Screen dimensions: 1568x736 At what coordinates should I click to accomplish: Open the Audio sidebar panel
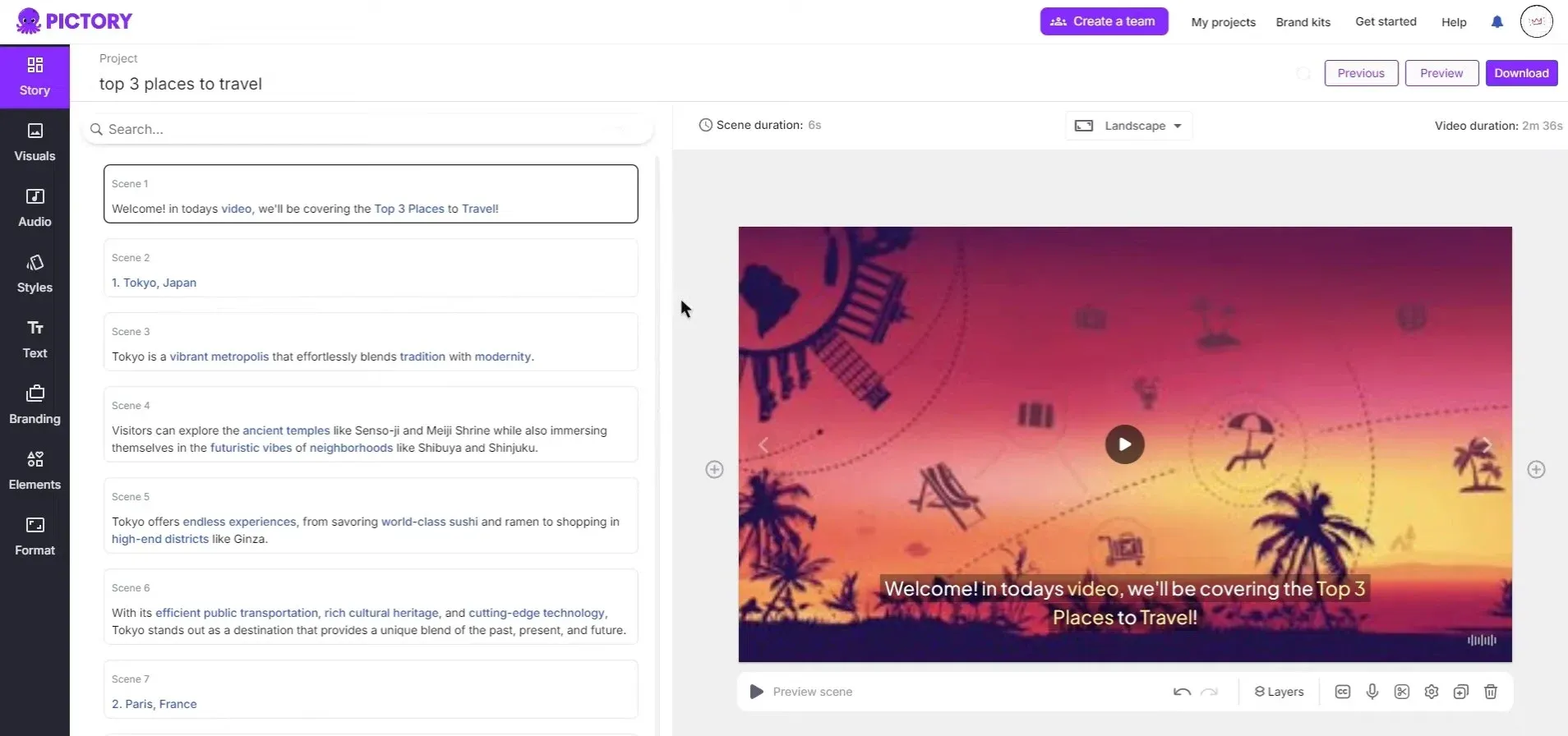tap(35, 208)
